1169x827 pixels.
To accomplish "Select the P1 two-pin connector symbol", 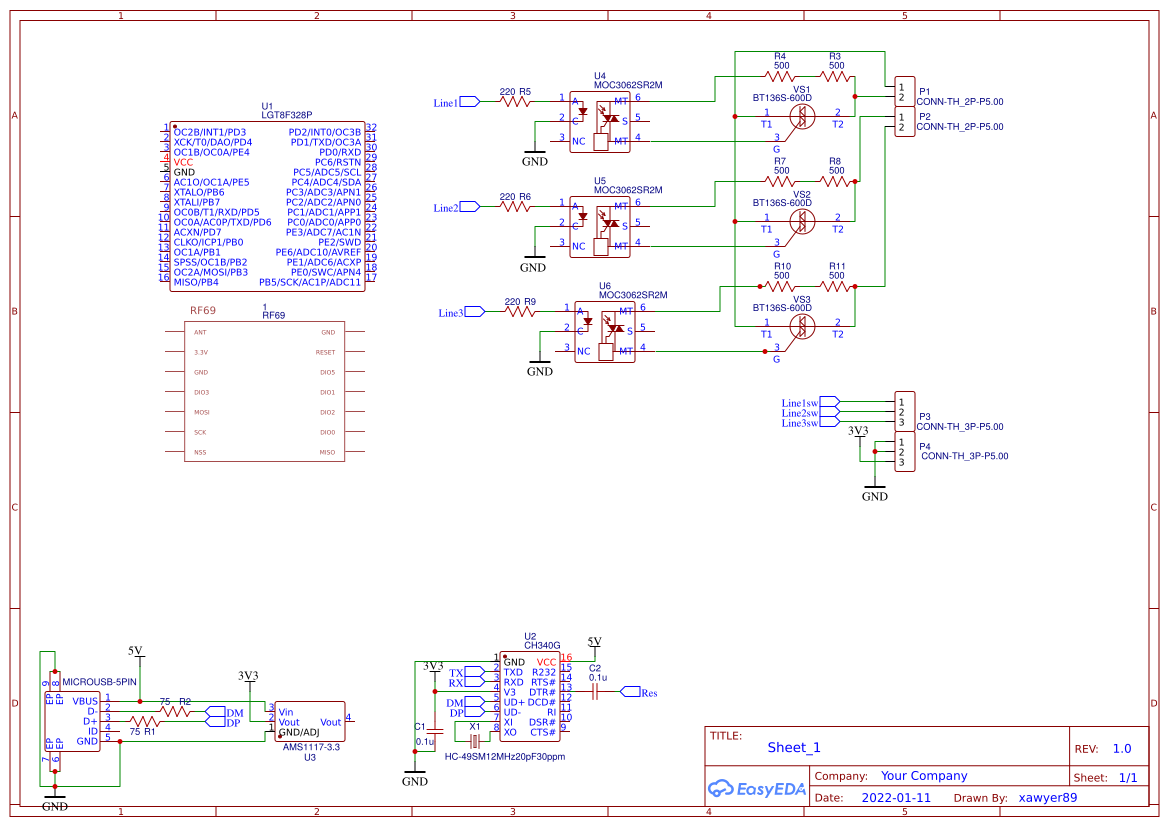I will click(x=904, y=92).
